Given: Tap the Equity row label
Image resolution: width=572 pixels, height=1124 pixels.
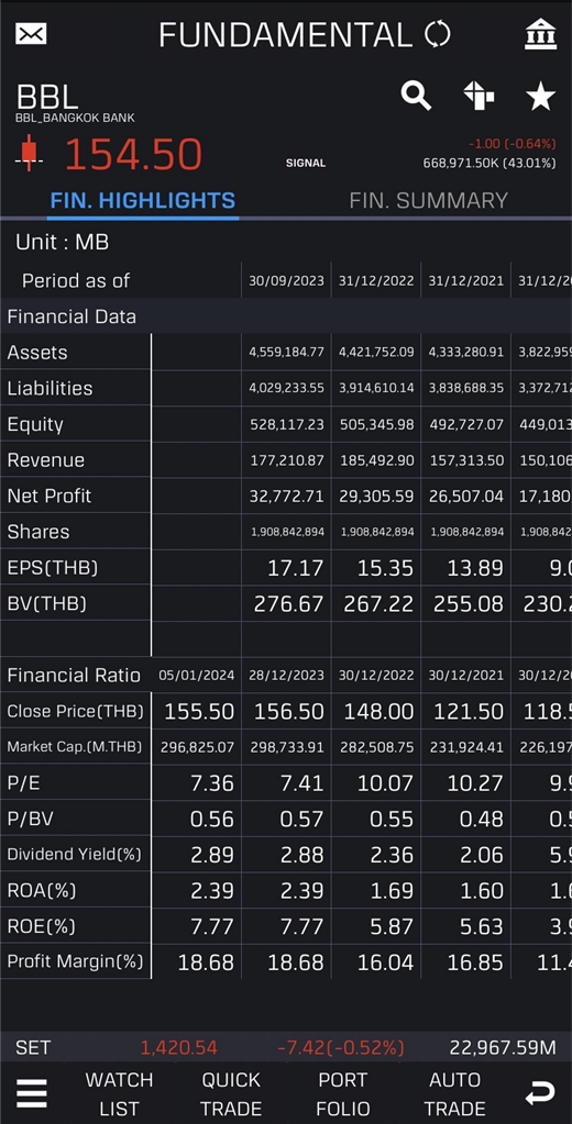Looking at the screenshot, I should [35, 424].
